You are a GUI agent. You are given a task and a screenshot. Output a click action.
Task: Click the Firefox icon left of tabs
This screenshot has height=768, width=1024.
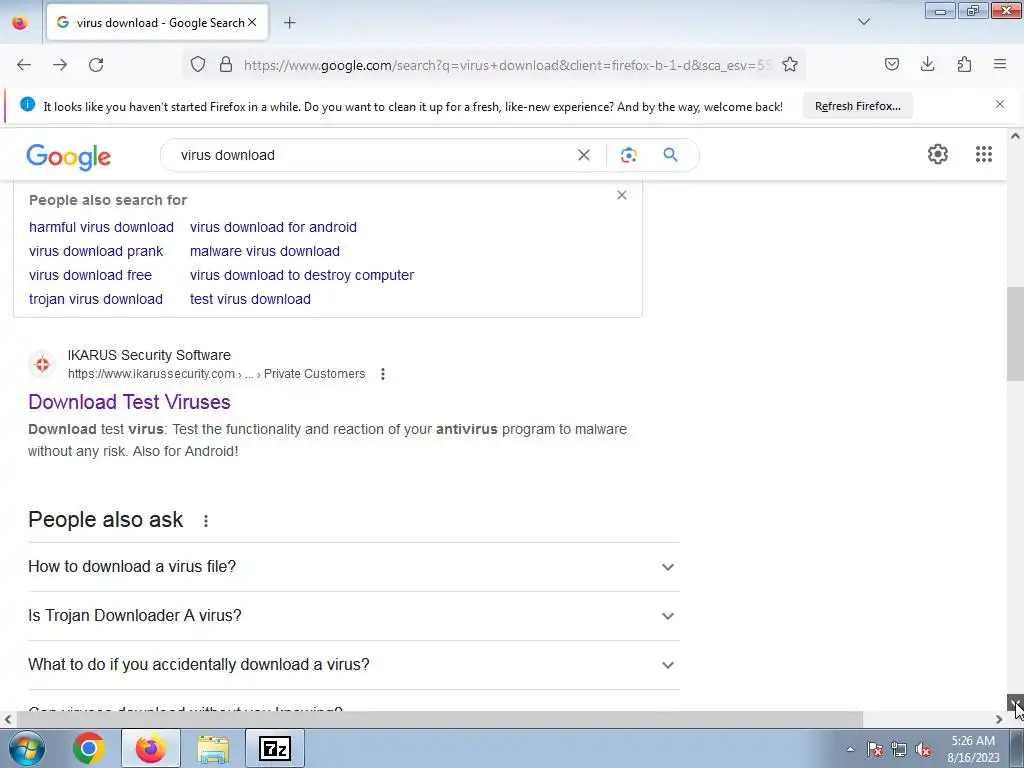20,23
